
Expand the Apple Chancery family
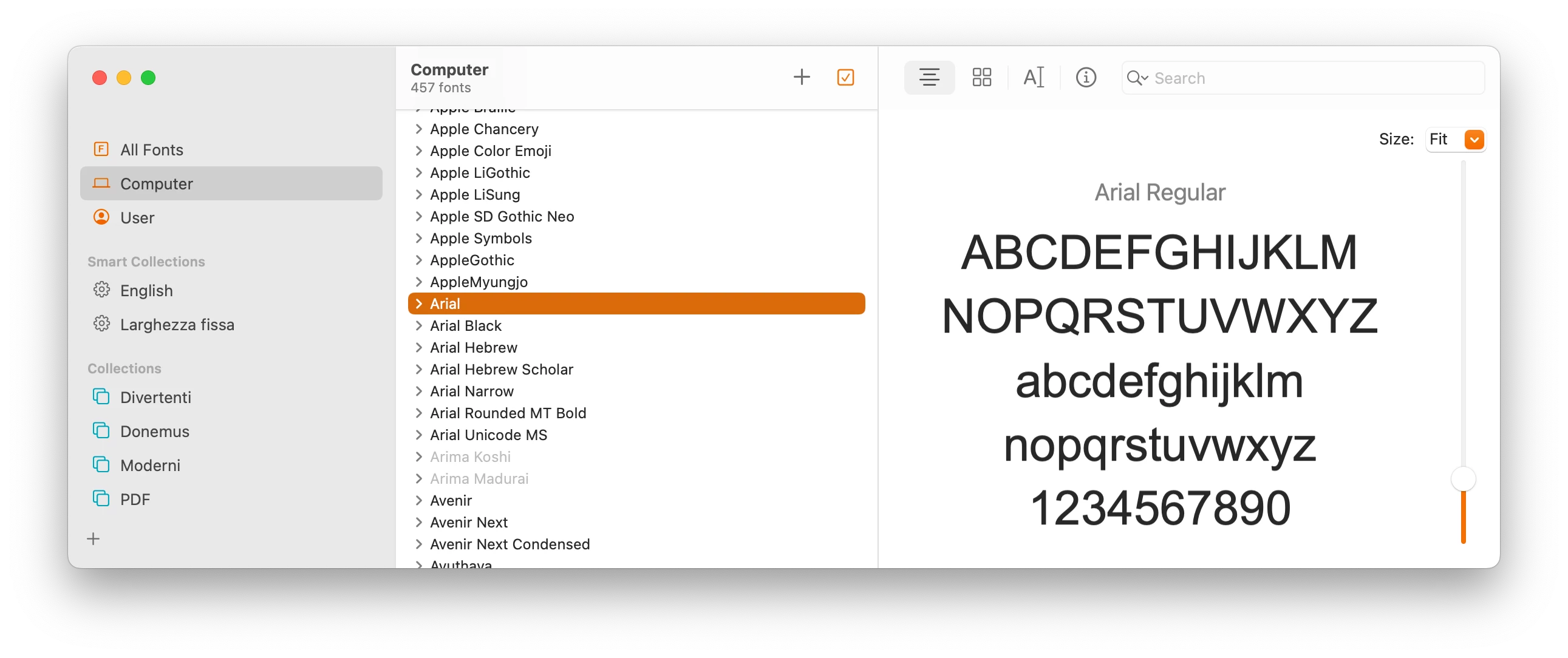(419, 129)
